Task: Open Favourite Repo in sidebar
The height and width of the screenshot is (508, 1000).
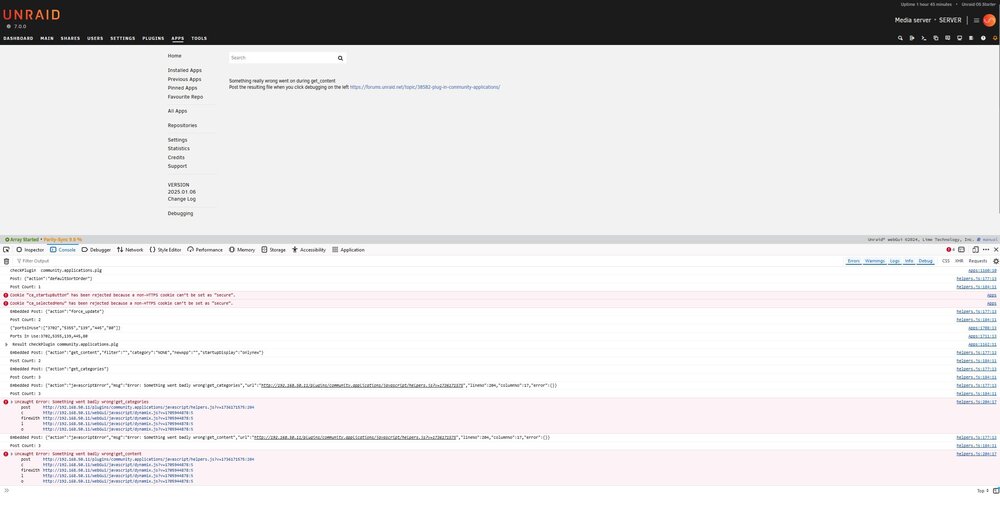Action: 185,97
